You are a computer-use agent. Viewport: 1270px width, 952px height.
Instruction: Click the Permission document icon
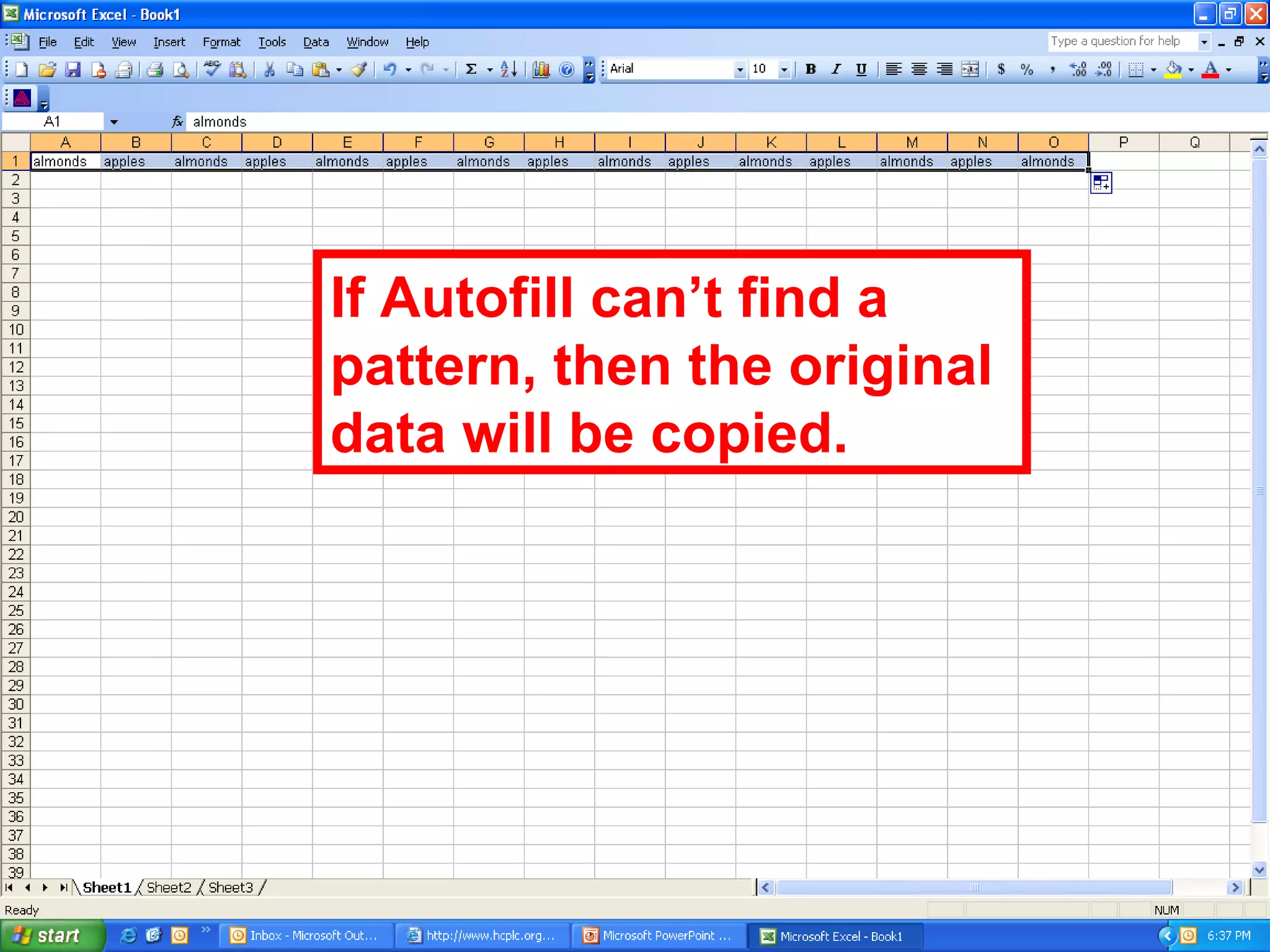pos(98,69)
